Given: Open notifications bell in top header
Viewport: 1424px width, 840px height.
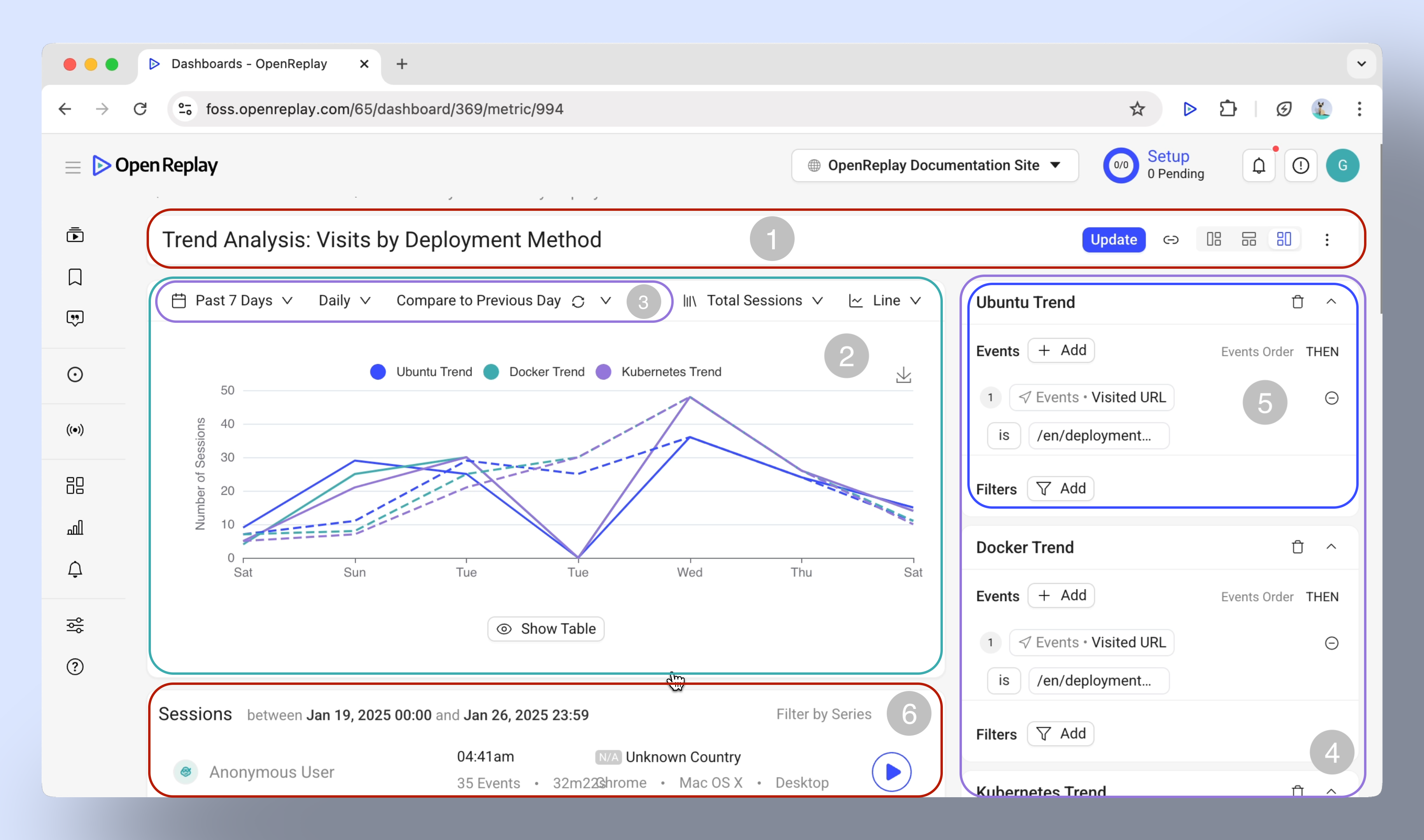Looking at the screenshot, I should (x=1259, y=166).
